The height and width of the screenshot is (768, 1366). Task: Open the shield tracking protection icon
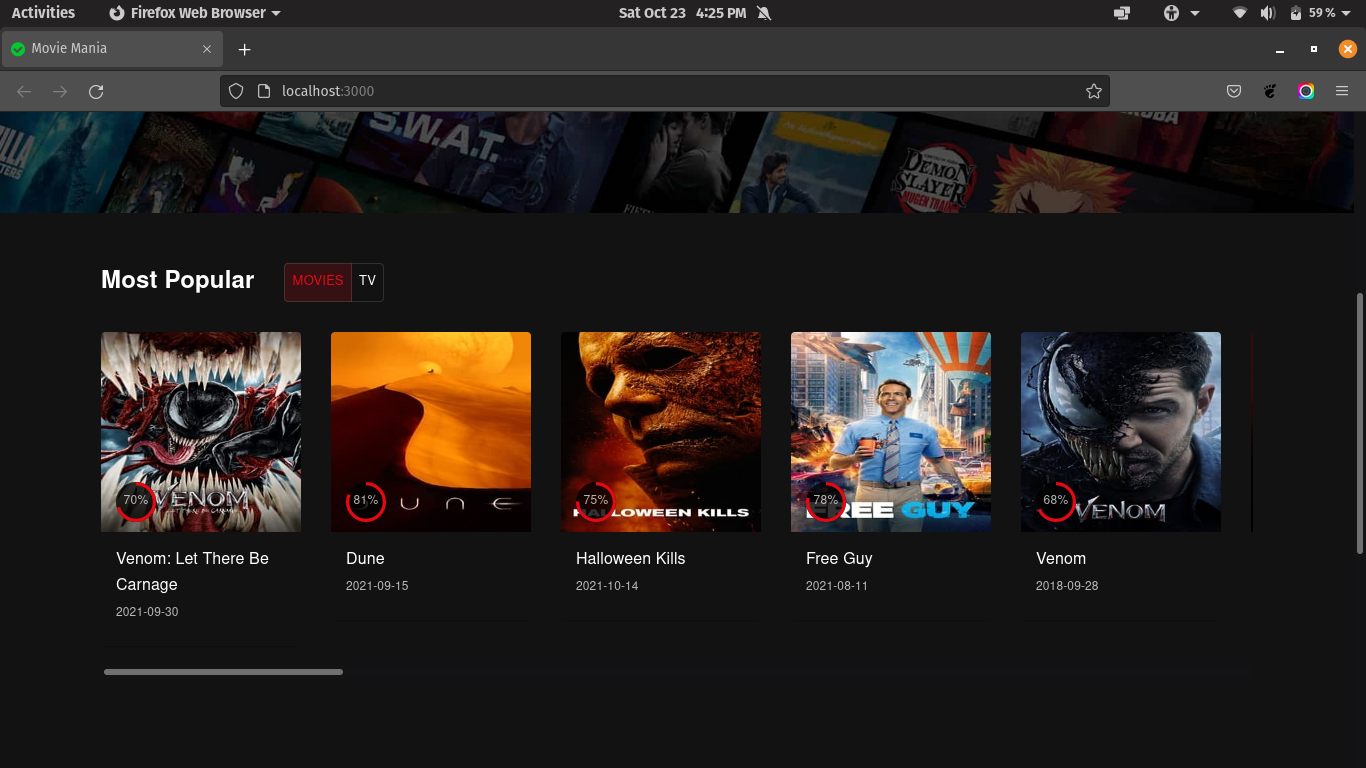pos(236,91)
